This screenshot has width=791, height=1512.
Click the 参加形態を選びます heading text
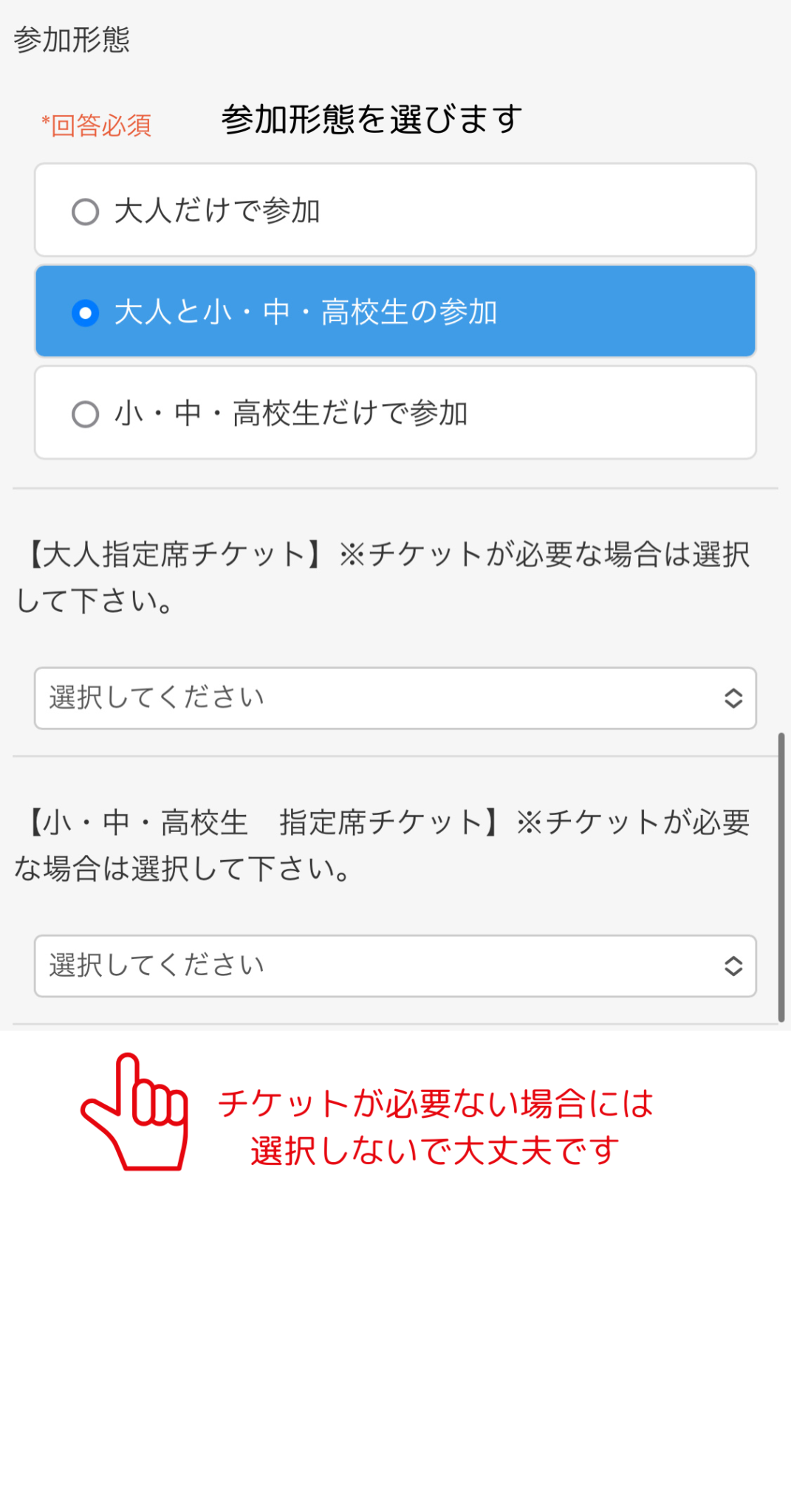(371, 120)
